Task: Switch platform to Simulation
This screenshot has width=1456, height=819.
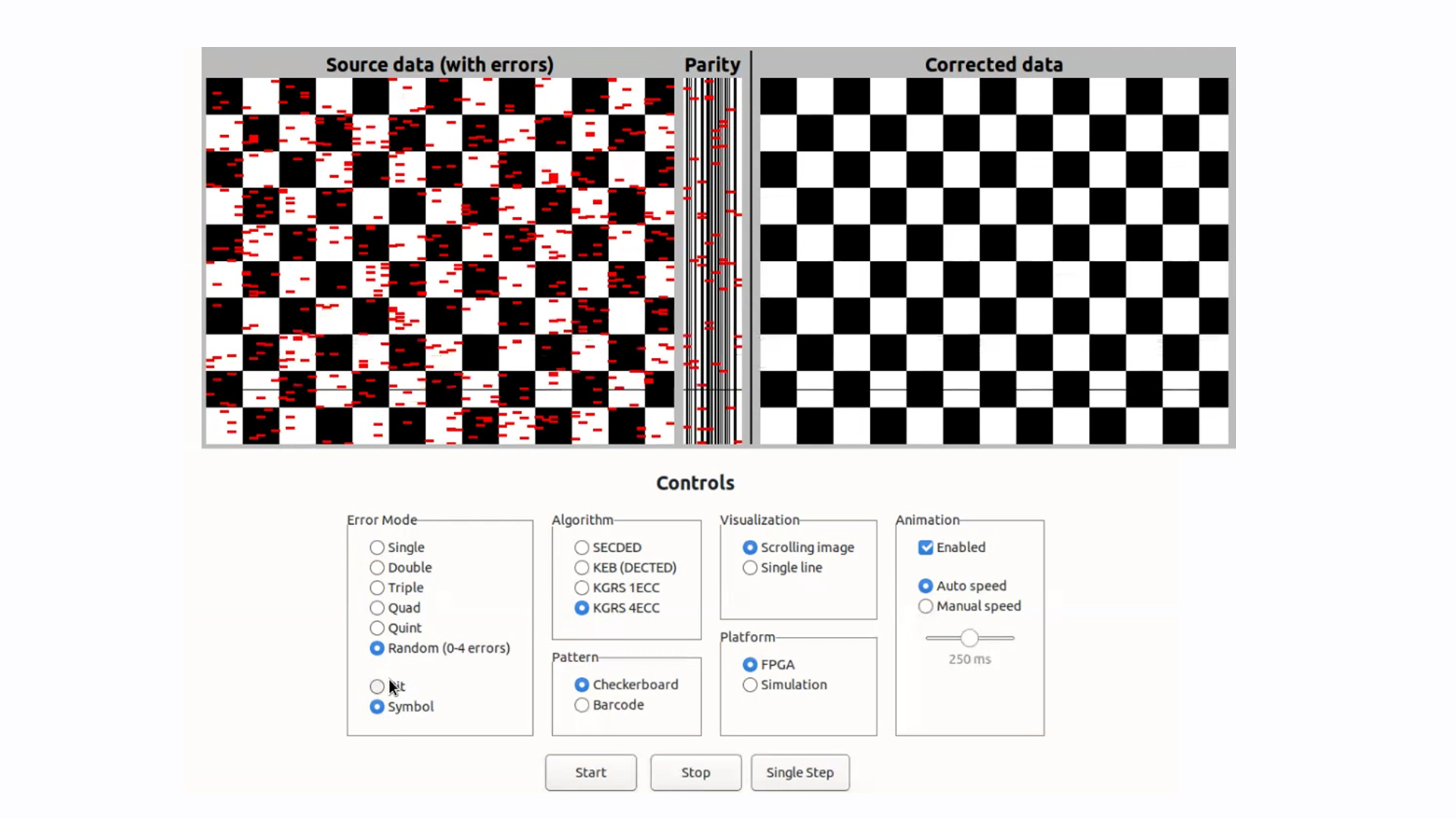Action: [750, 685]
